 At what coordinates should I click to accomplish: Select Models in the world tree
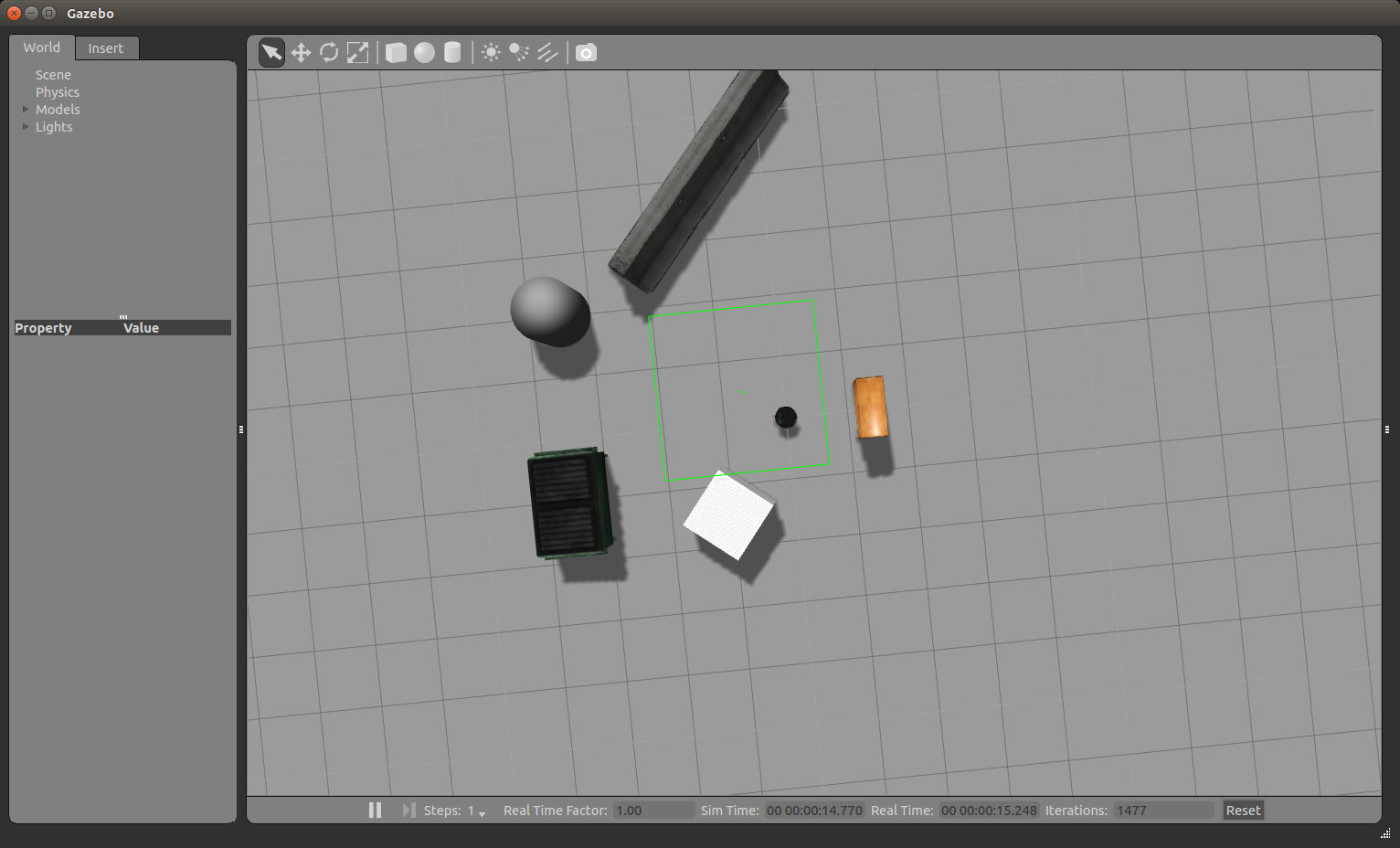pos(58,110)
